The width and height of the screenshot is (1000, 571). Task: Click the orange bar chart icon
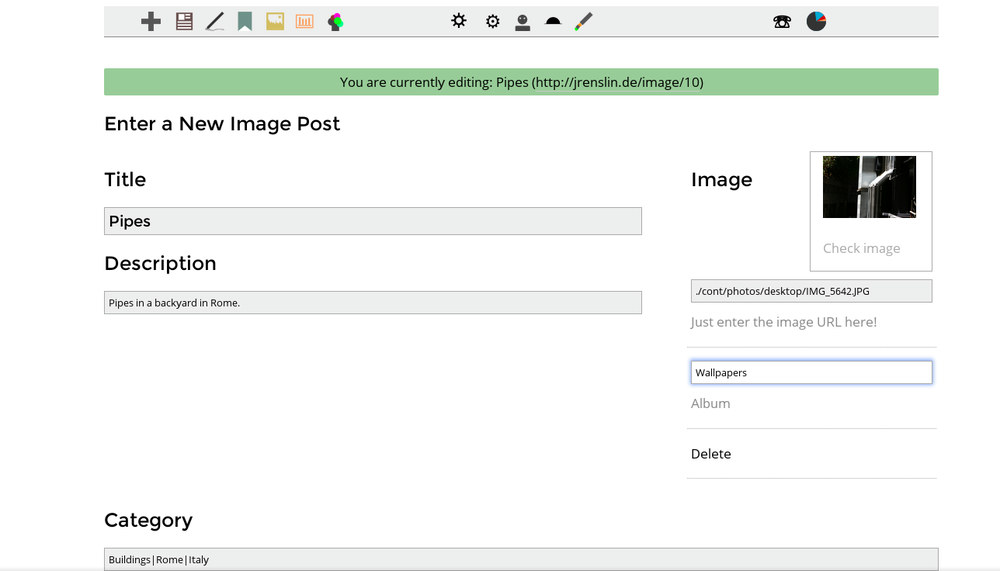[x=305, y=21]
